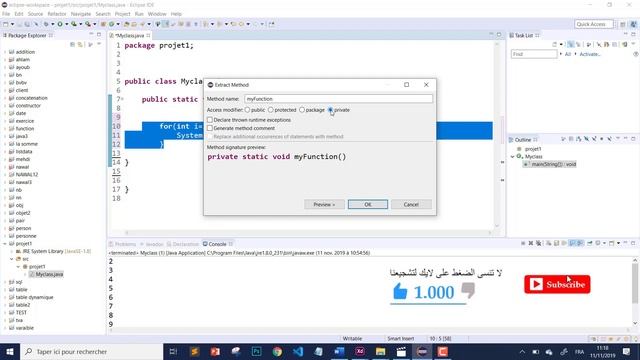This screenshot has height=360, width=640.
Task: Click Collapse All icon in Package Explorer
Action: click(x=73, y=44)
